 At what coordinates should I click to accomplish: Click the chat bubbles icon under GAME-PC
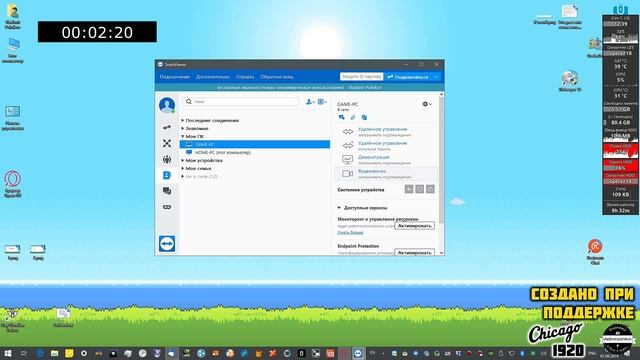pos(342,118)
